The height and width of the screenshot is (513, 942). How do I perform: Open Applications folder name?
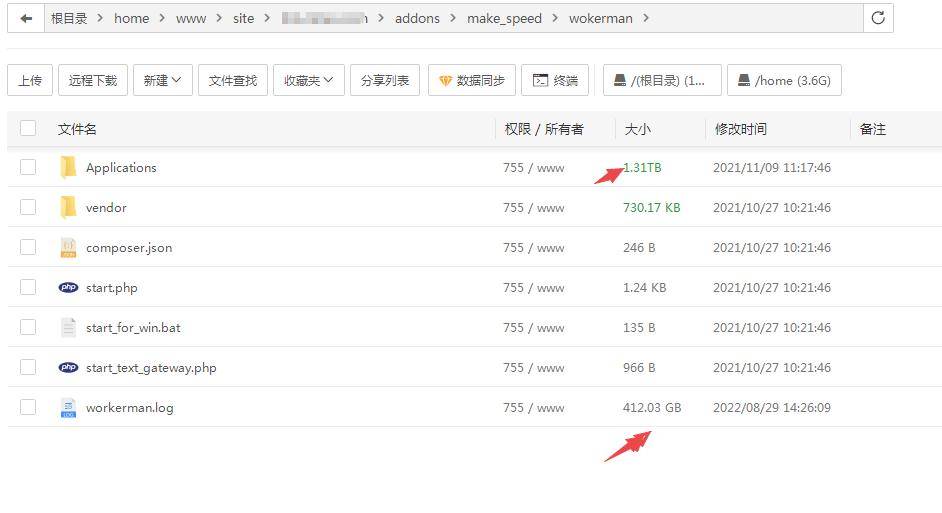click(x=121, y=168)
